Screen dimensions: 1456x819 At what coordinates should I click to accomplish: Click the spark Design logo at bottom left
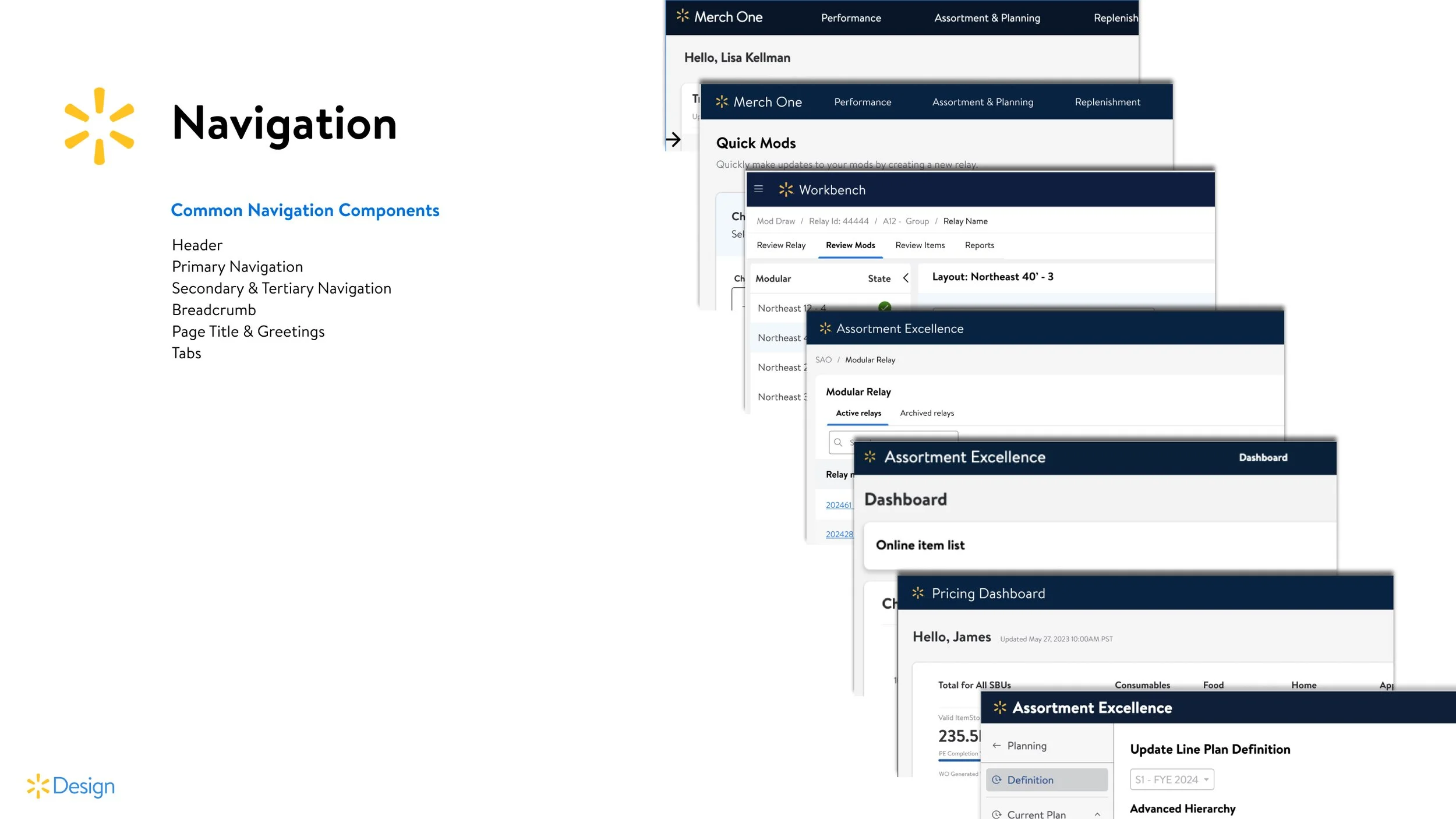tap(70, 786)
